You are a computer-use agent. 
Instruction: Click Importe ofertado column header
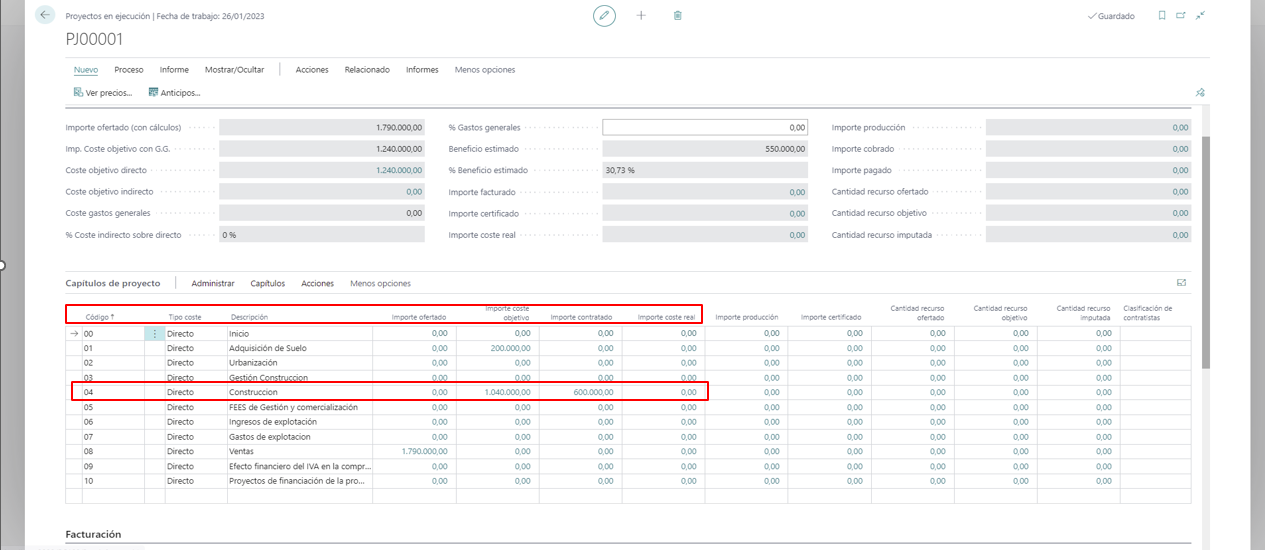[419, 317]
